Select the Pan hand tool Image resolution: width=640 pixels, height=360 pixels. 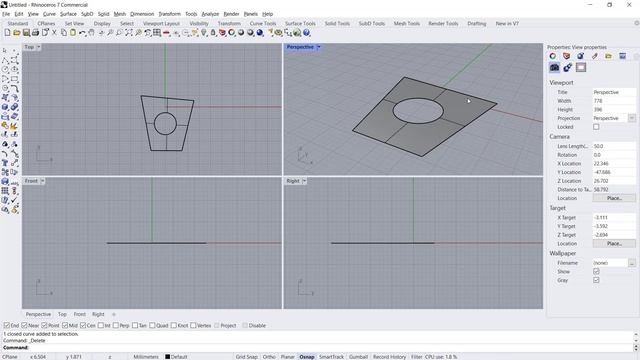91,33
